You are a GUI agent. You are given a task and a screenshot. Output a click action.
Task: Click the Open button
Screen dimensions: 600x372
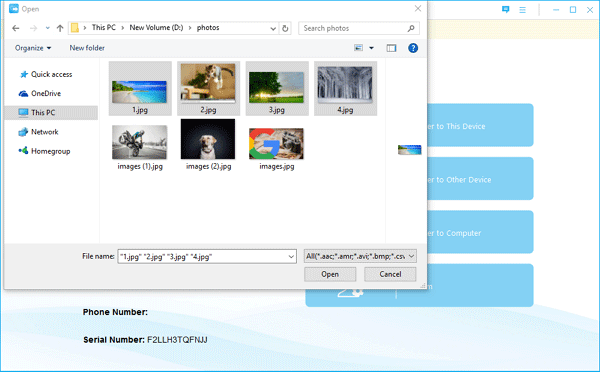click(x=330, y=274)
